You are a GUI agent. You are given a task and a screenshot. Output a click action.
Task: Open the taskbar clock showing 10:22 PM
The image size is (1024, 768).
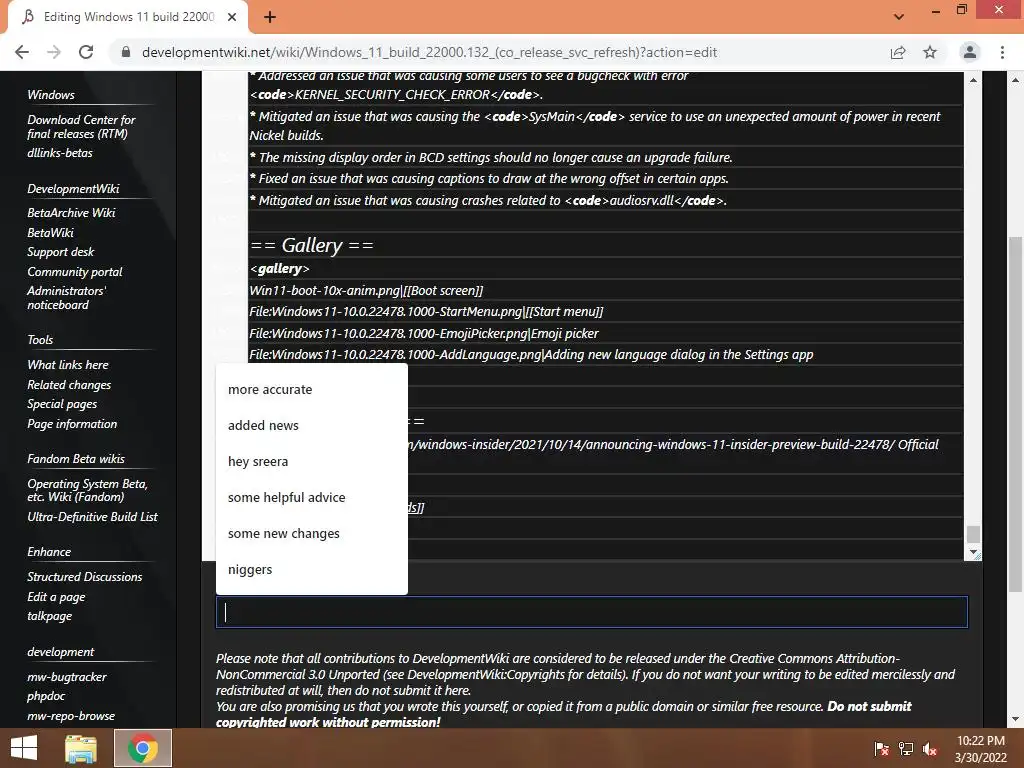pyautogui.click(x=980, y=749)
